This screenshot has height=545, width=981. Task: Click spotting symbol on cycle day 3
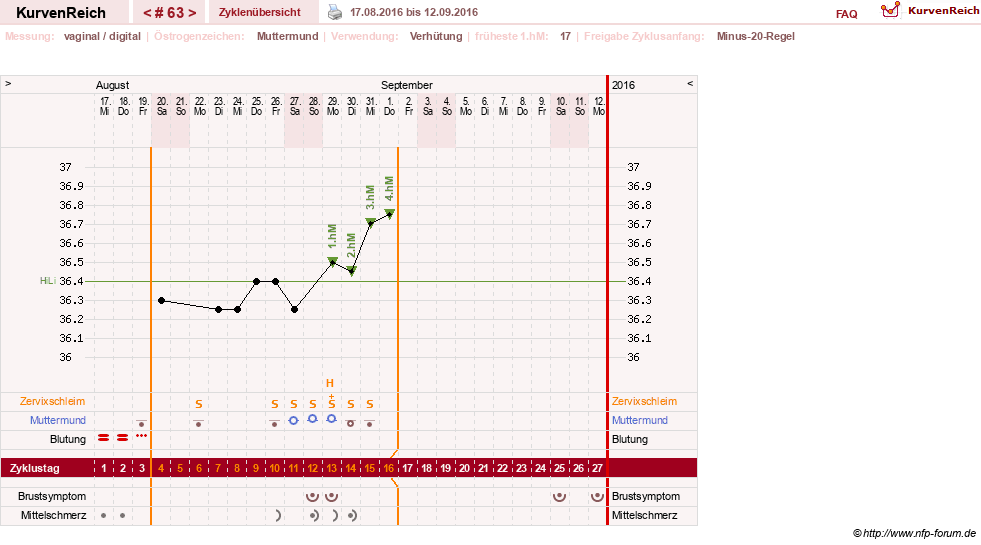click(x=141, y=435)
